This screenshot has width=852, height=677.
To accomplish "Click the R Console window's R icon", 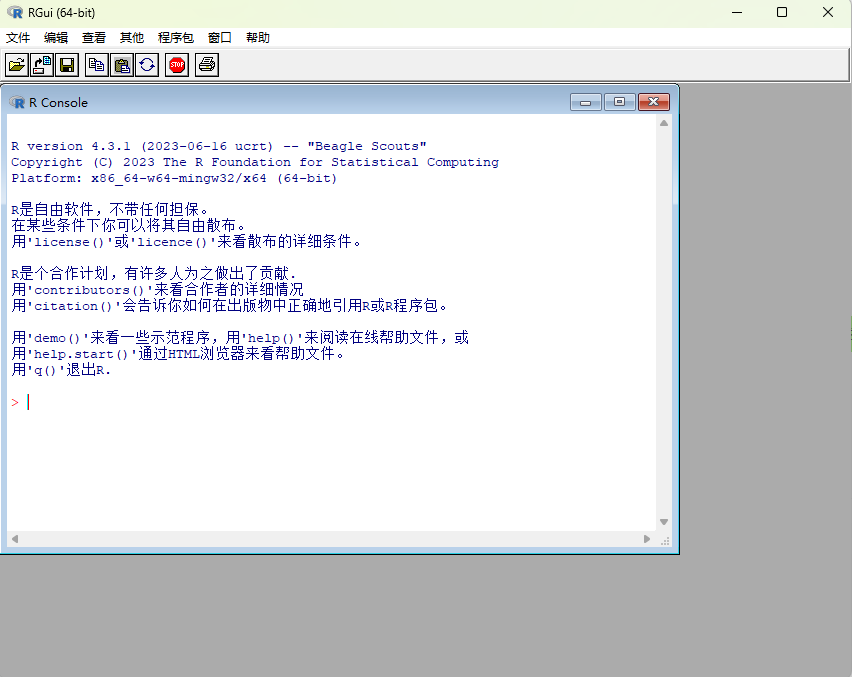I will (x=17, y=102).
